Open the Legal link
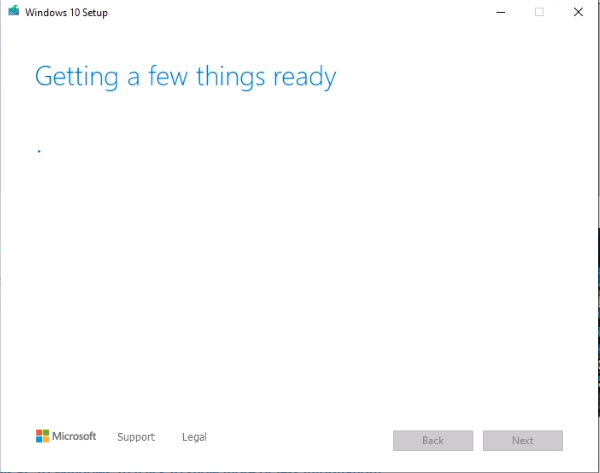The image size is (600, 473). pyautogui.click(x=194, y=437)
